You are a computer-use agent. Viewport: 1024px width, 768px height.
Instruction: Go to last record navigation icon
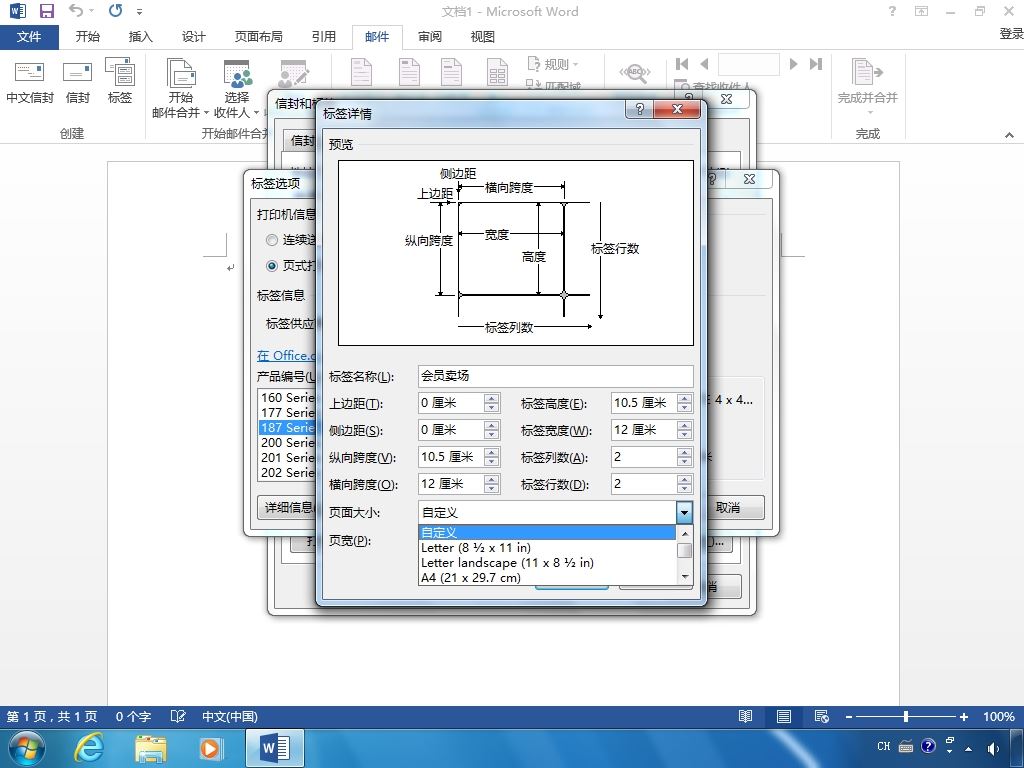[816, 64]
